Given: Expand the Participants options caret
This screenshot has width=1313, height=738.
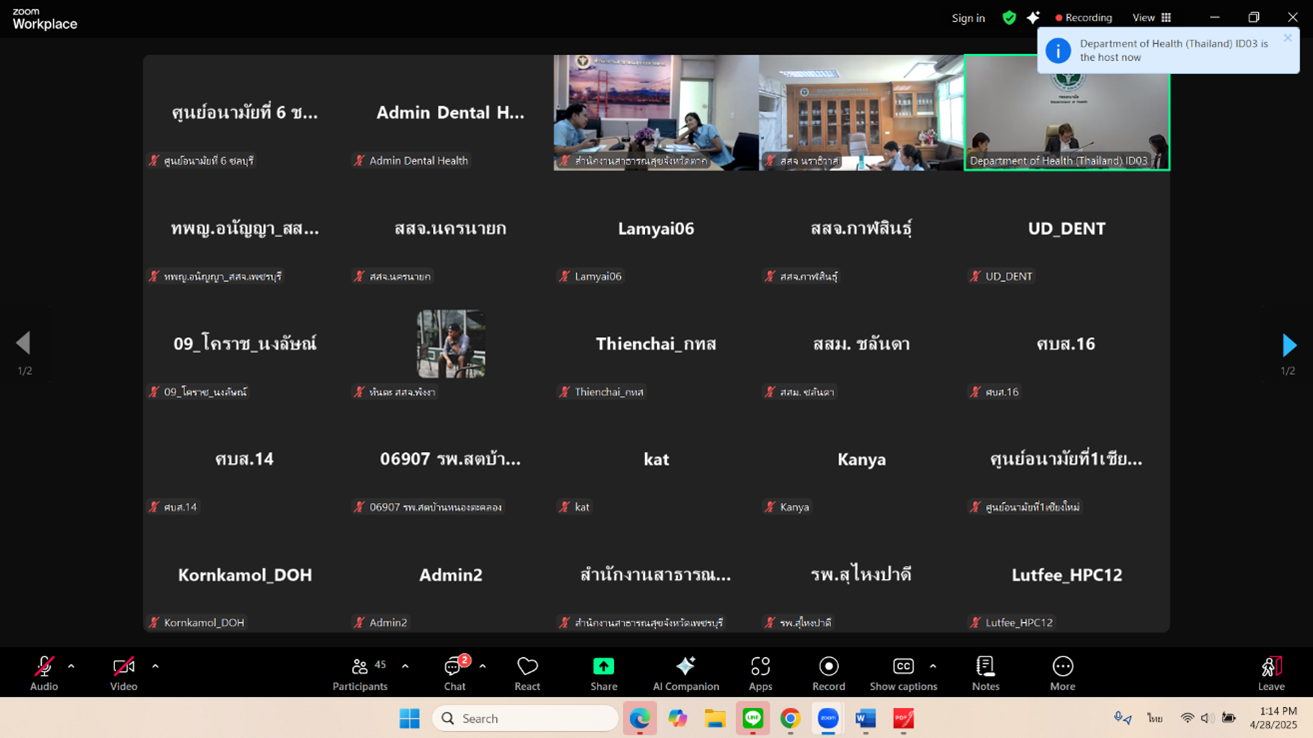Looking at the screenshot, I should 405,666.
